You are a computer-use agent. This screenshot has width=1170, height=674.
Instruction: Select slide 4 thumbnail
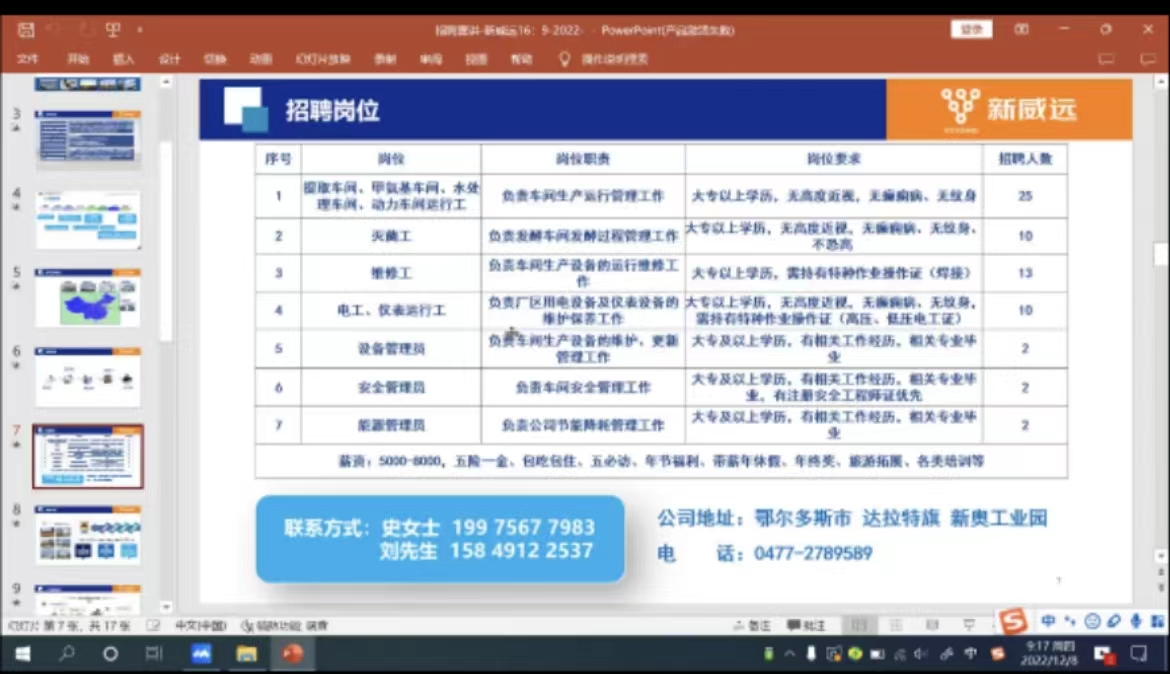point(87,219)
